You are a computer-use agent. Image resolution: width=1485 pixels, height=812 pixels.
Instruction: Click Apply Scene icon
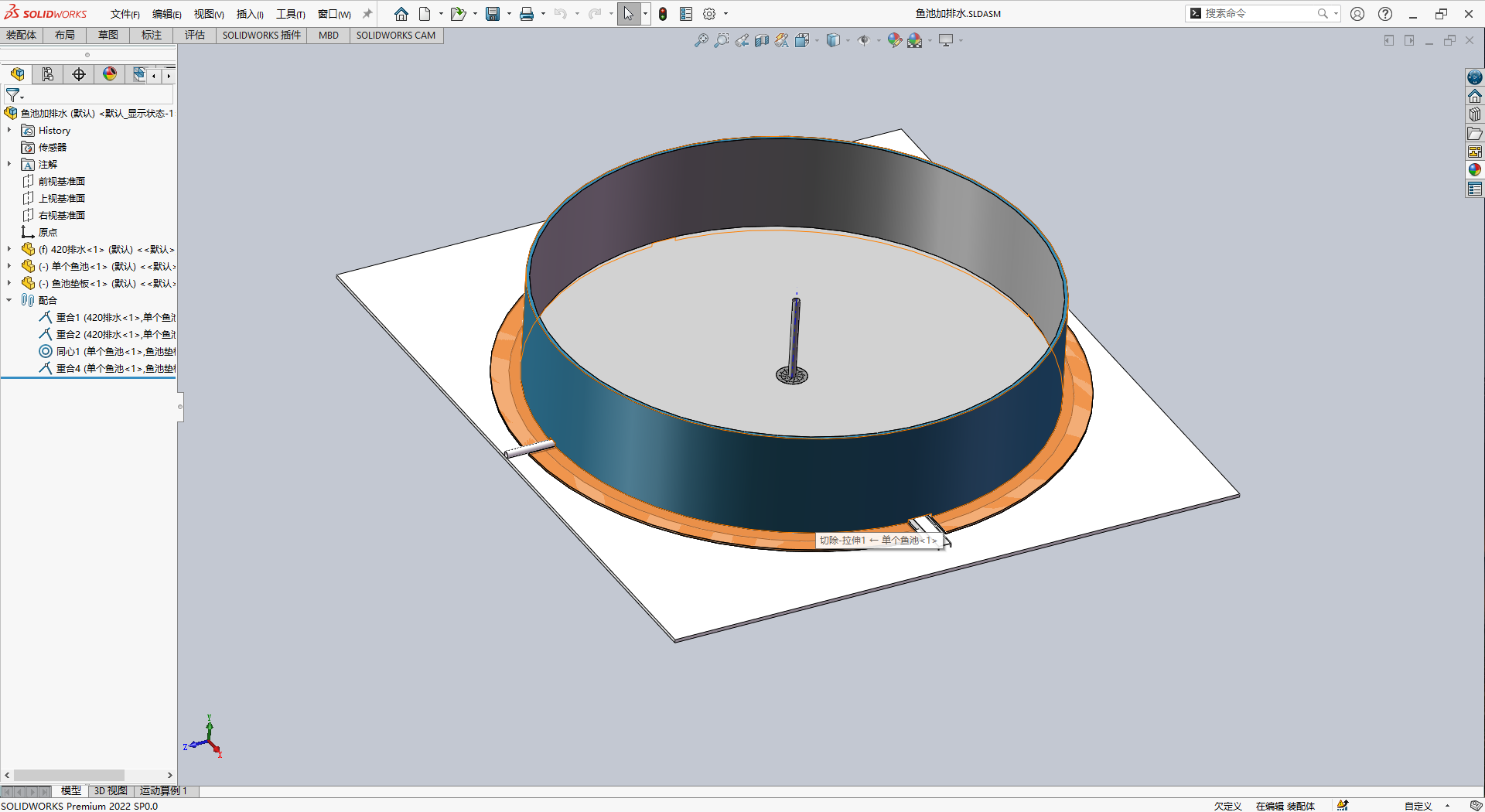click(x=915, y=40)
